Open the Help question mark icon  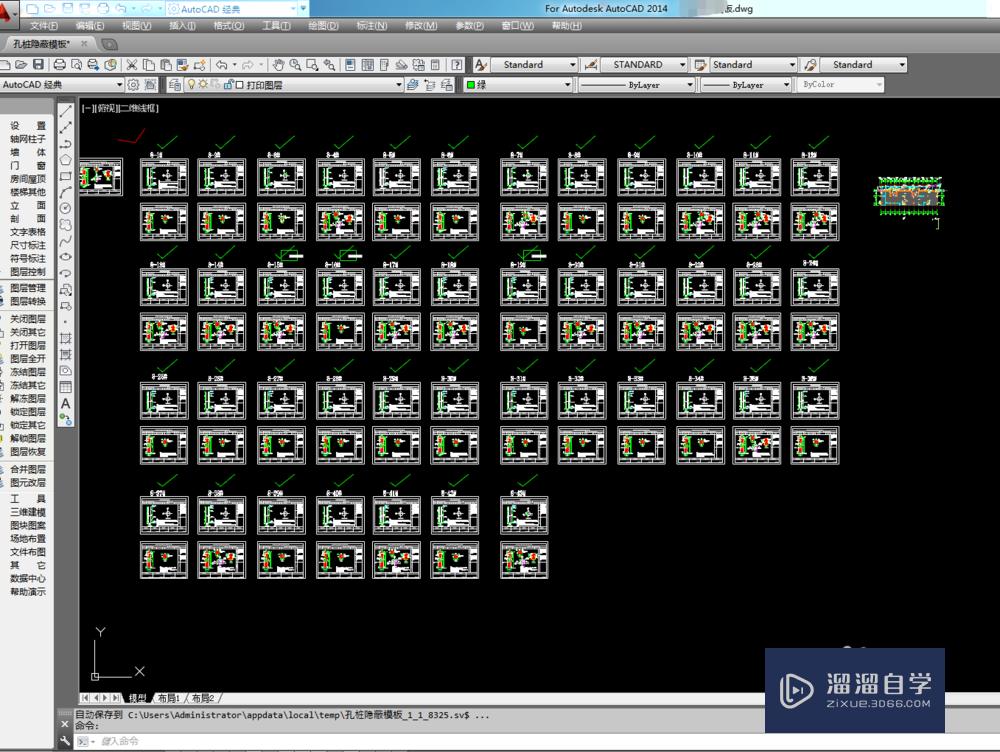(457, 64)
